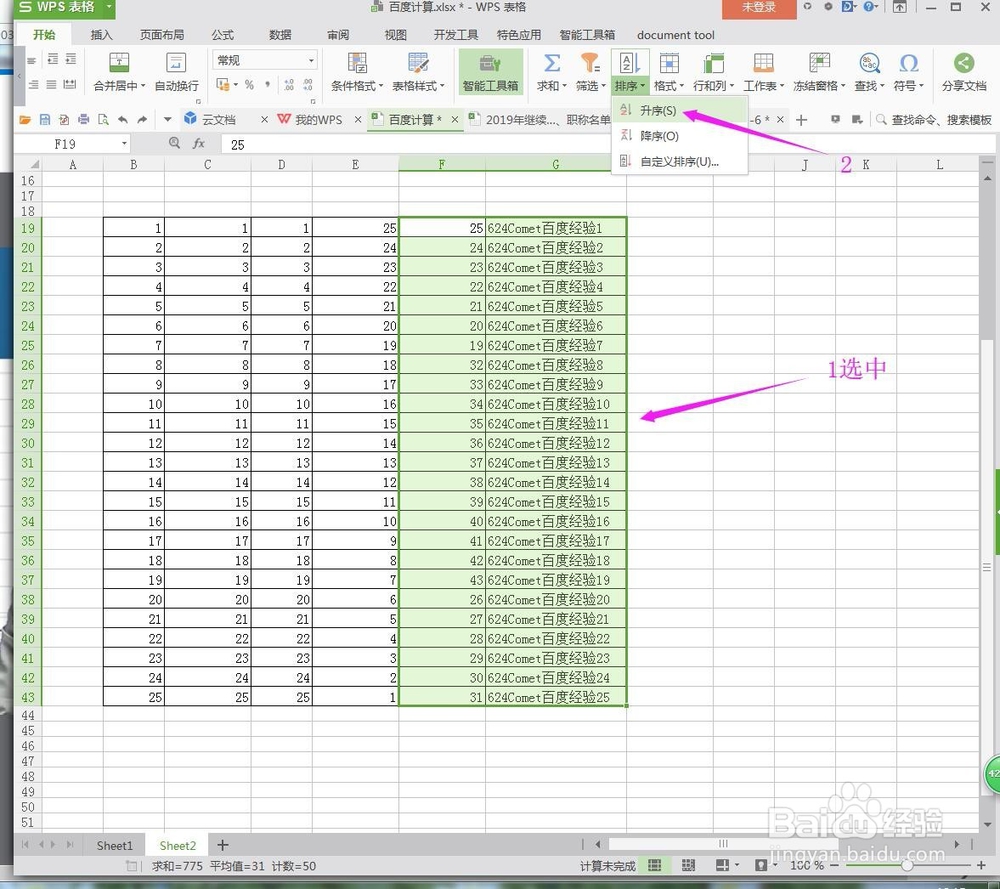1000x889 pixels.
Task: Click the save disk icon in quick toolbar
Action: tap(45, 119)
